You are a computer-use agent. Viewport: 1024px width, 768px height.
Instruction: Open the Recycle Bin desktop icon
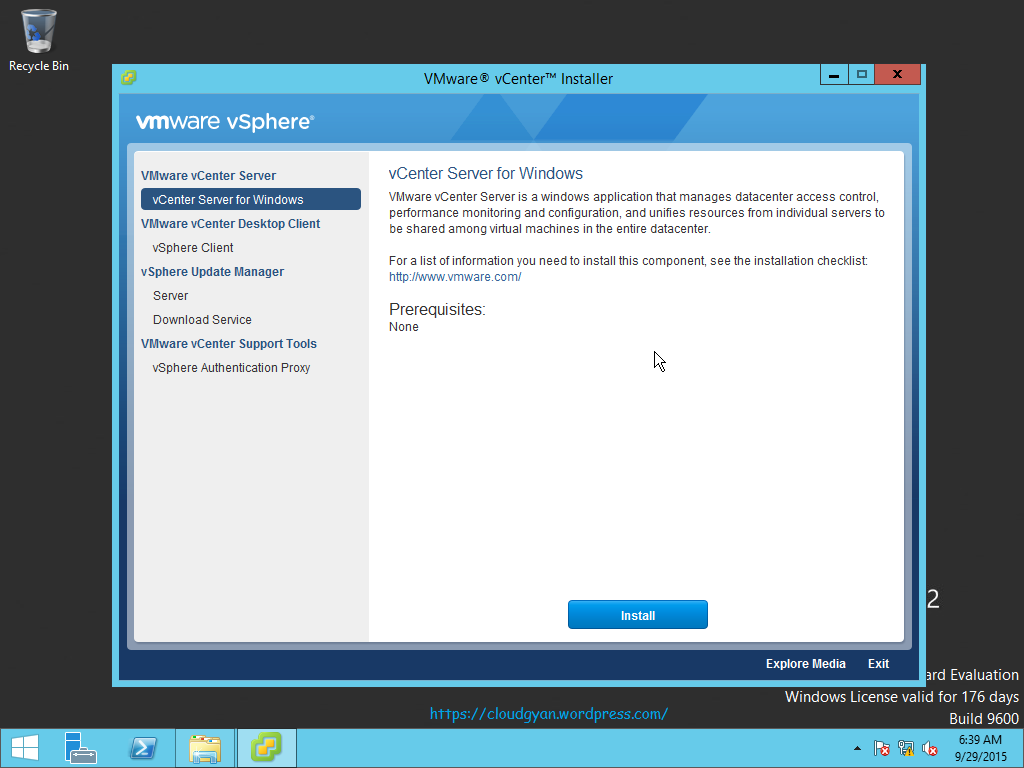click(x=39, y=40)
